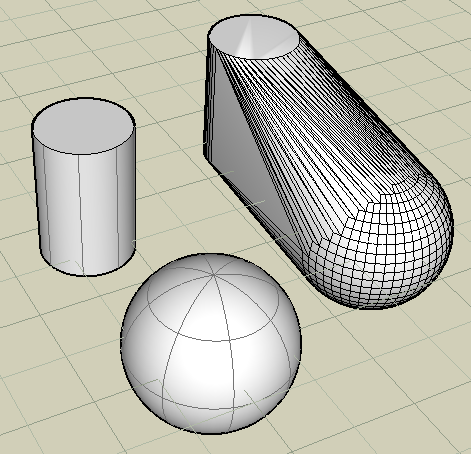Select the upright cylinder object
The width and height of the screenshot is (471, 454).
click(x=84, y=187)
